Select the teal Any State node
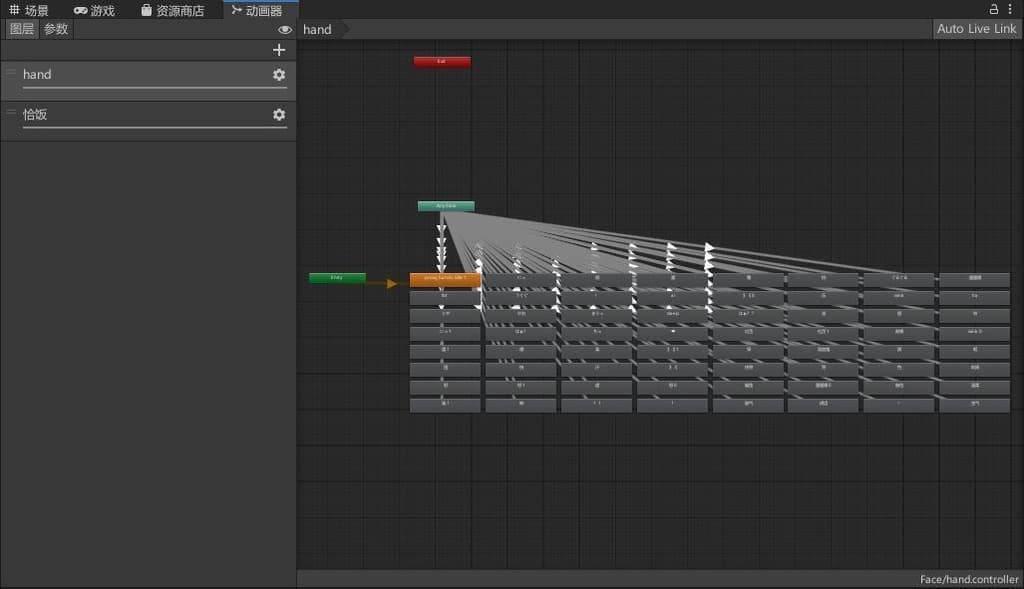Viewport: 1024px width, 589px height. tap(446, 206)
